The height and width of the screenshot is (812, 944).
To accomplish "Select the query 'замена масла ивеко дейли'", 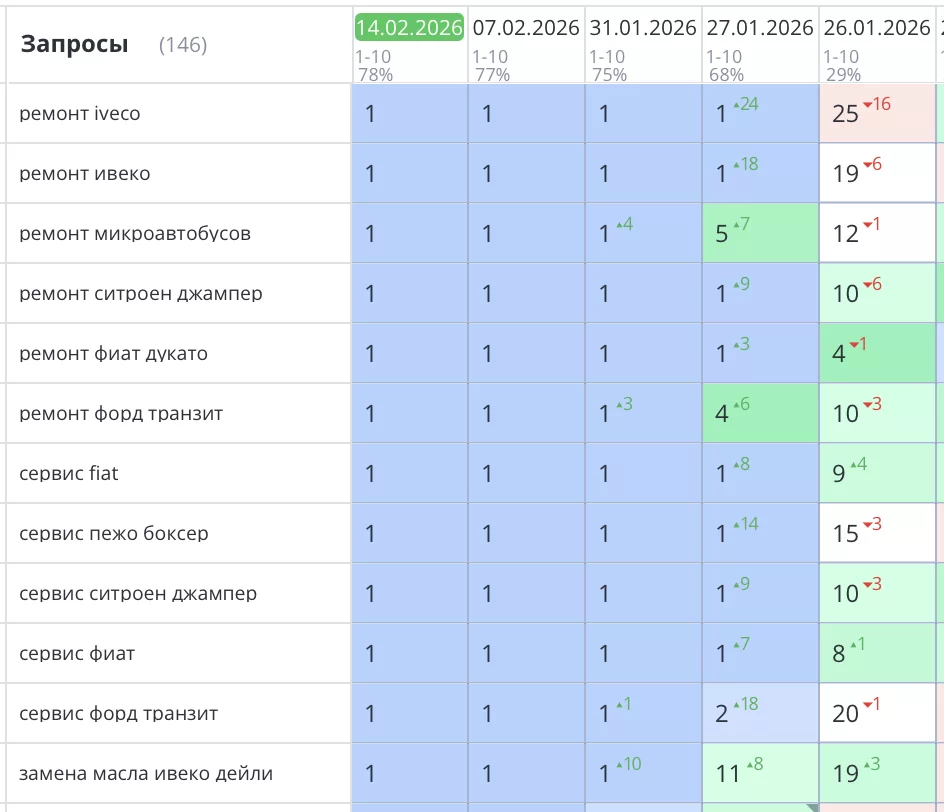I will (146, 774).
